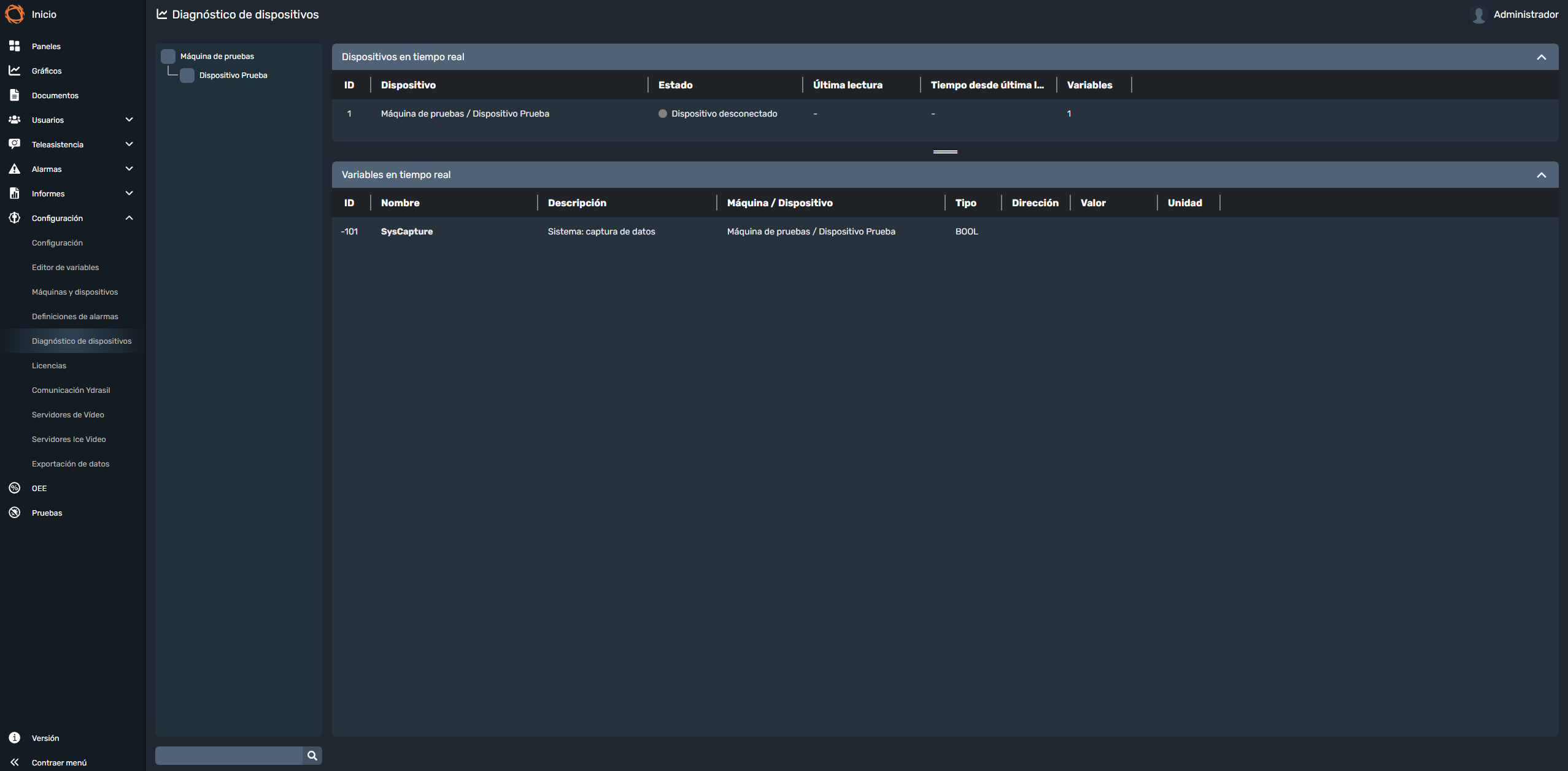1568x771 pixels.
Task: Select Máquinas y dispositivos menu item
Action: [x=75, y=291]
